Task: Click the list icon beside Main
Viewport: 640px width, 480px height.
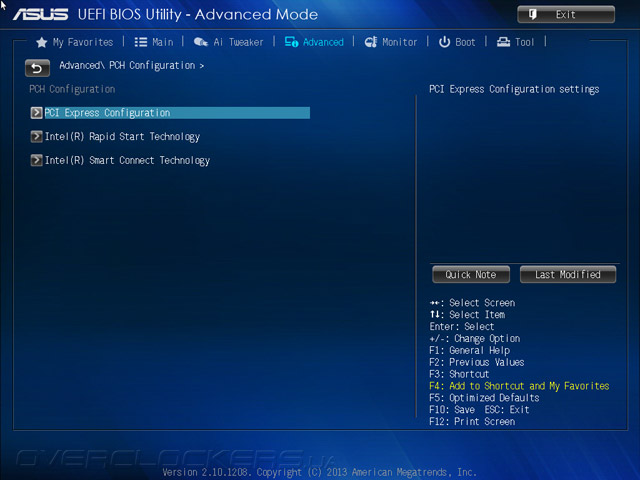Action: click(x=141, y=42)
